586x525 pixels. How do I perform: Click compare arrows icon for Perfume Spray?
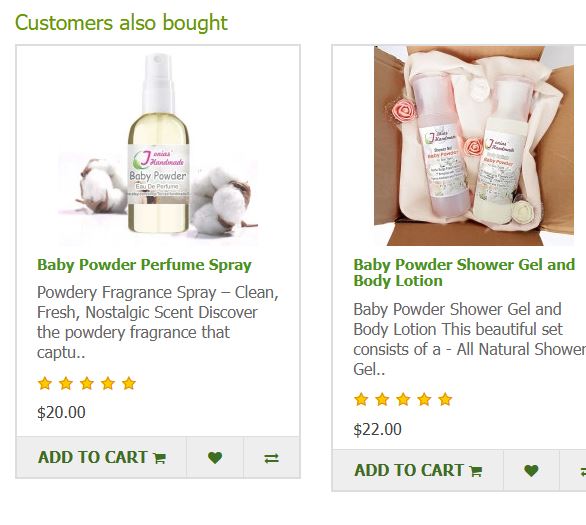[x=272, y=457]
